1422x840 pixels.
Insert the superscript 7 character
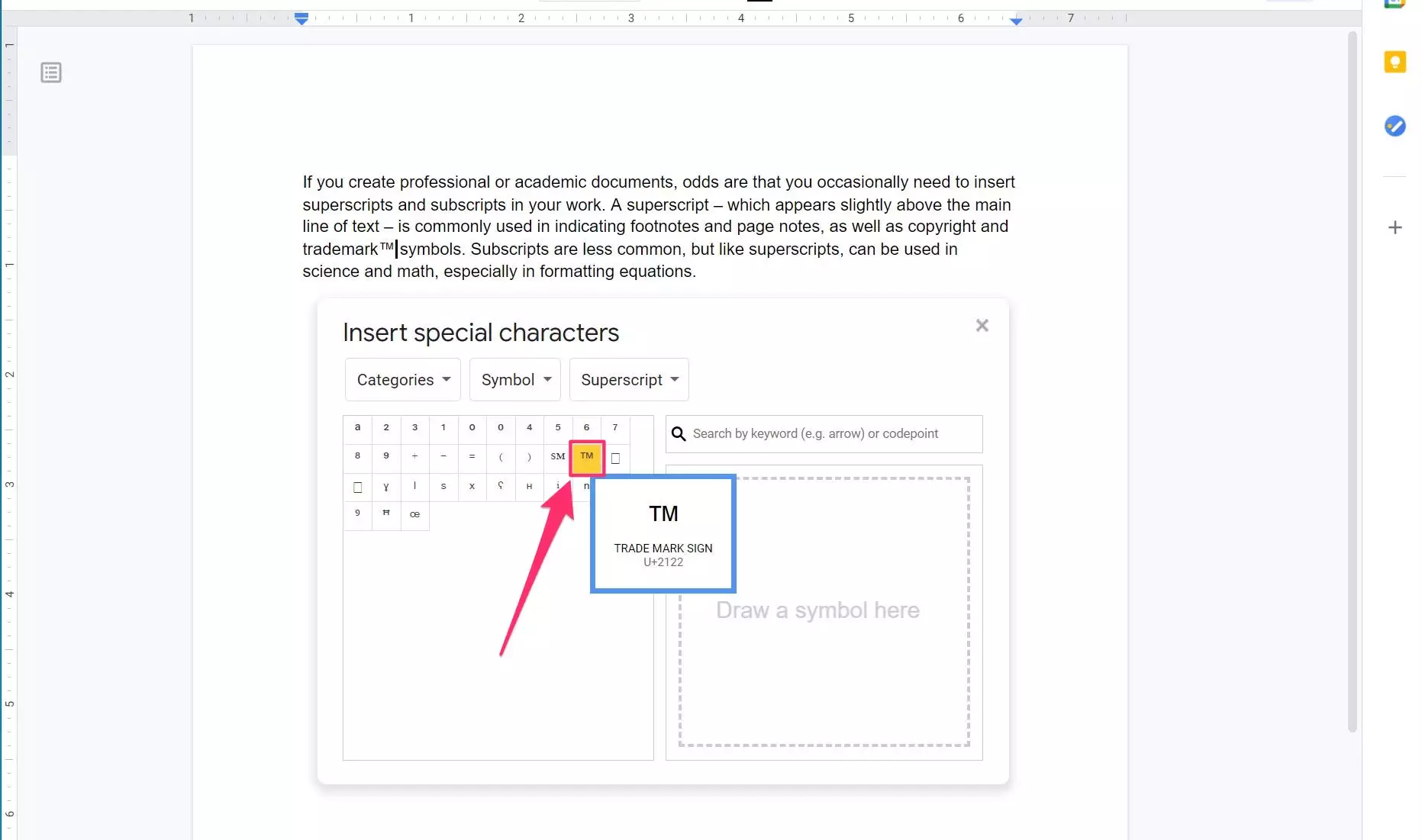615,428
